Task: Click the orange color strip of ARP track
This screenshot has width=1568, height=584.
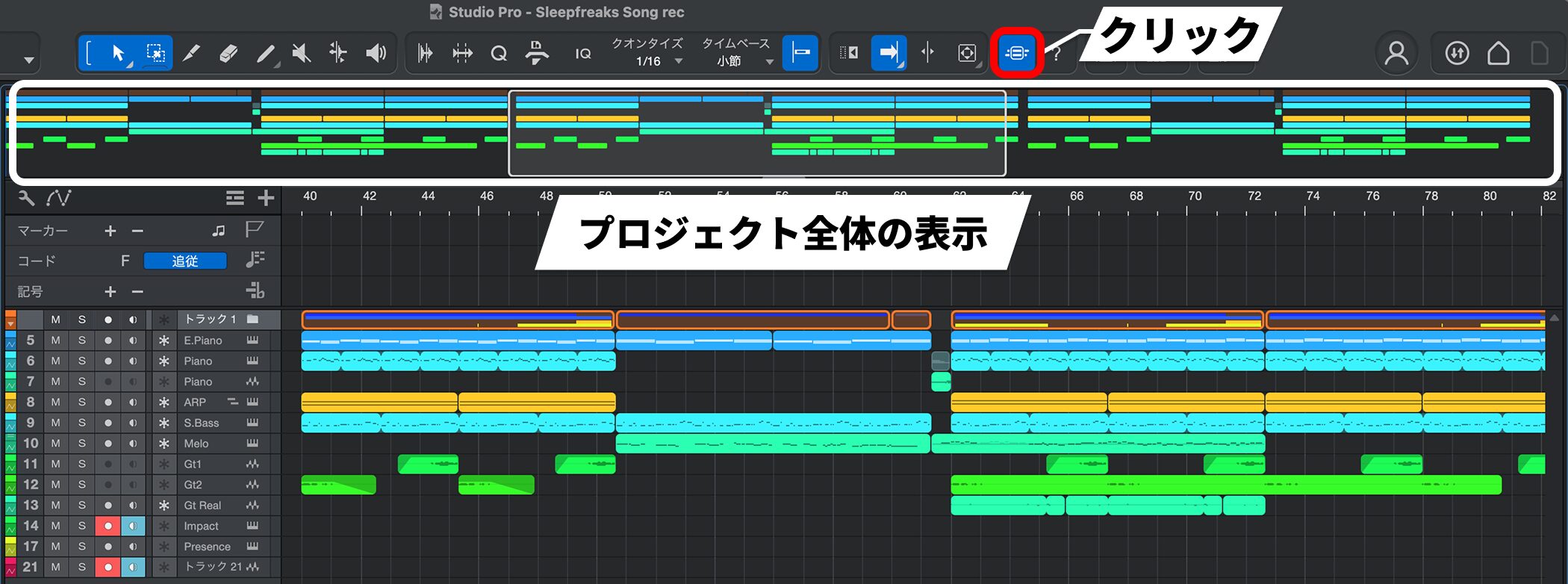Action: click(10, 403)
